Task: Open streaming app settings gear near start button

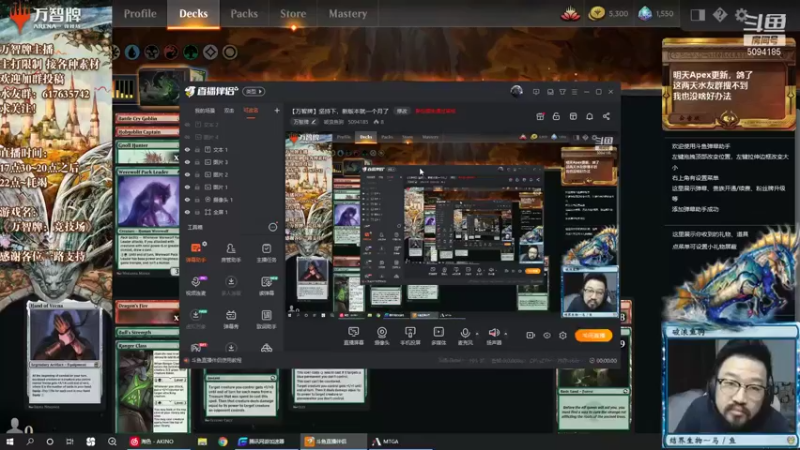Action: pos(563,335)
